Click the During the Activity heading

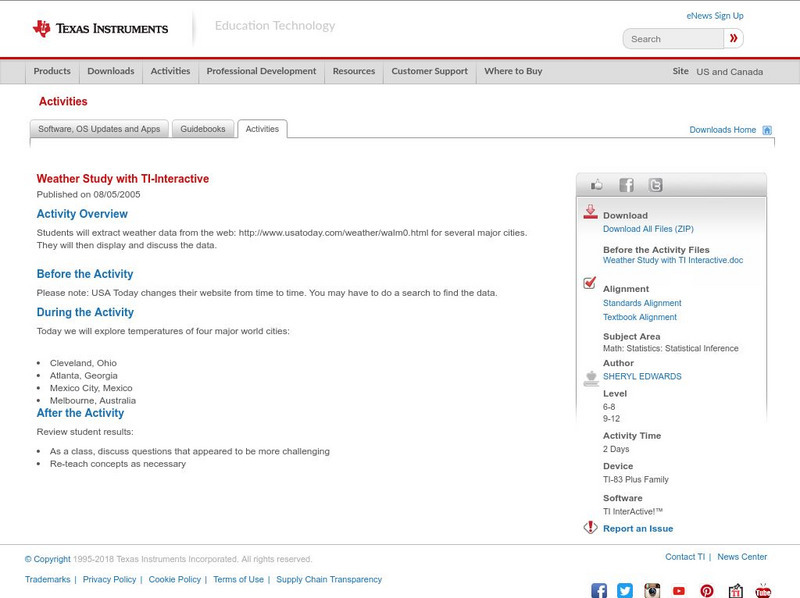(85, 312)
